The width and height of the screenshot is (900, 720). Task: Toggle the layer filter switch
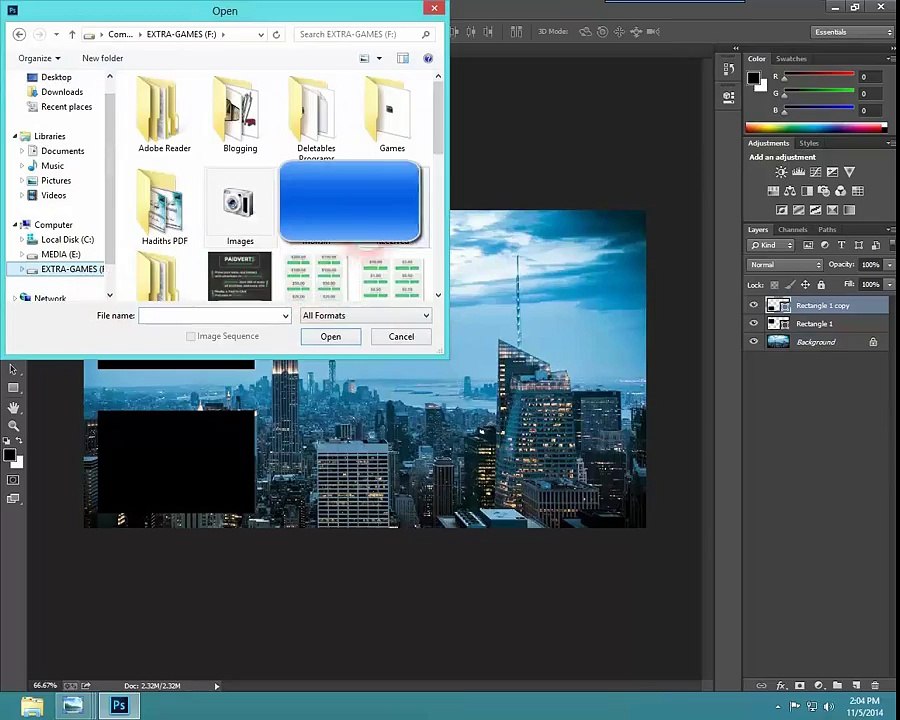pyautogui.click(x=891, y=245)
